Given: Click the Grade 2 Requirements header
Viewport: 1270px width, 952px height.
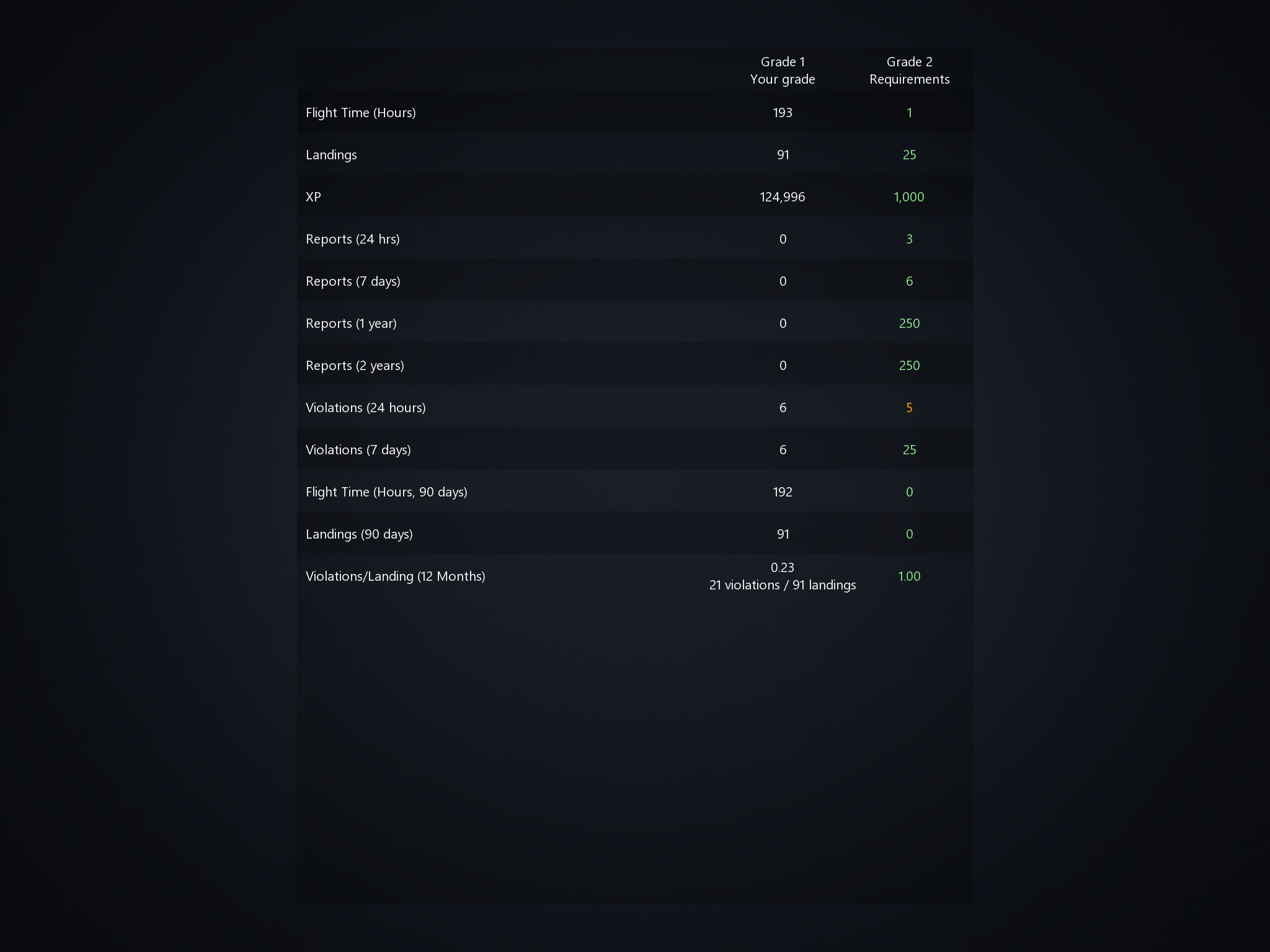Looking at the screenshot, I should 909,71.
